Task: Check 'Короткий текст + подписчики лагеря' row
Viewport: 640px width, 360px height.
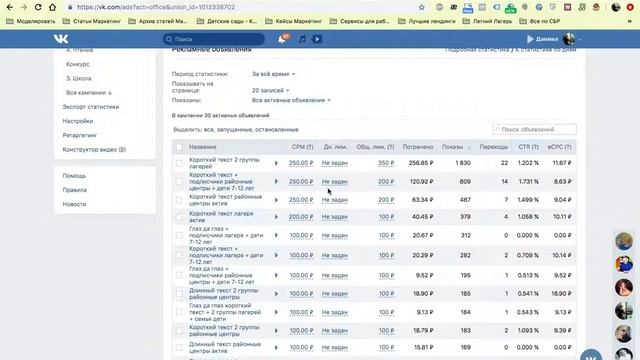Action: (179, 255)
